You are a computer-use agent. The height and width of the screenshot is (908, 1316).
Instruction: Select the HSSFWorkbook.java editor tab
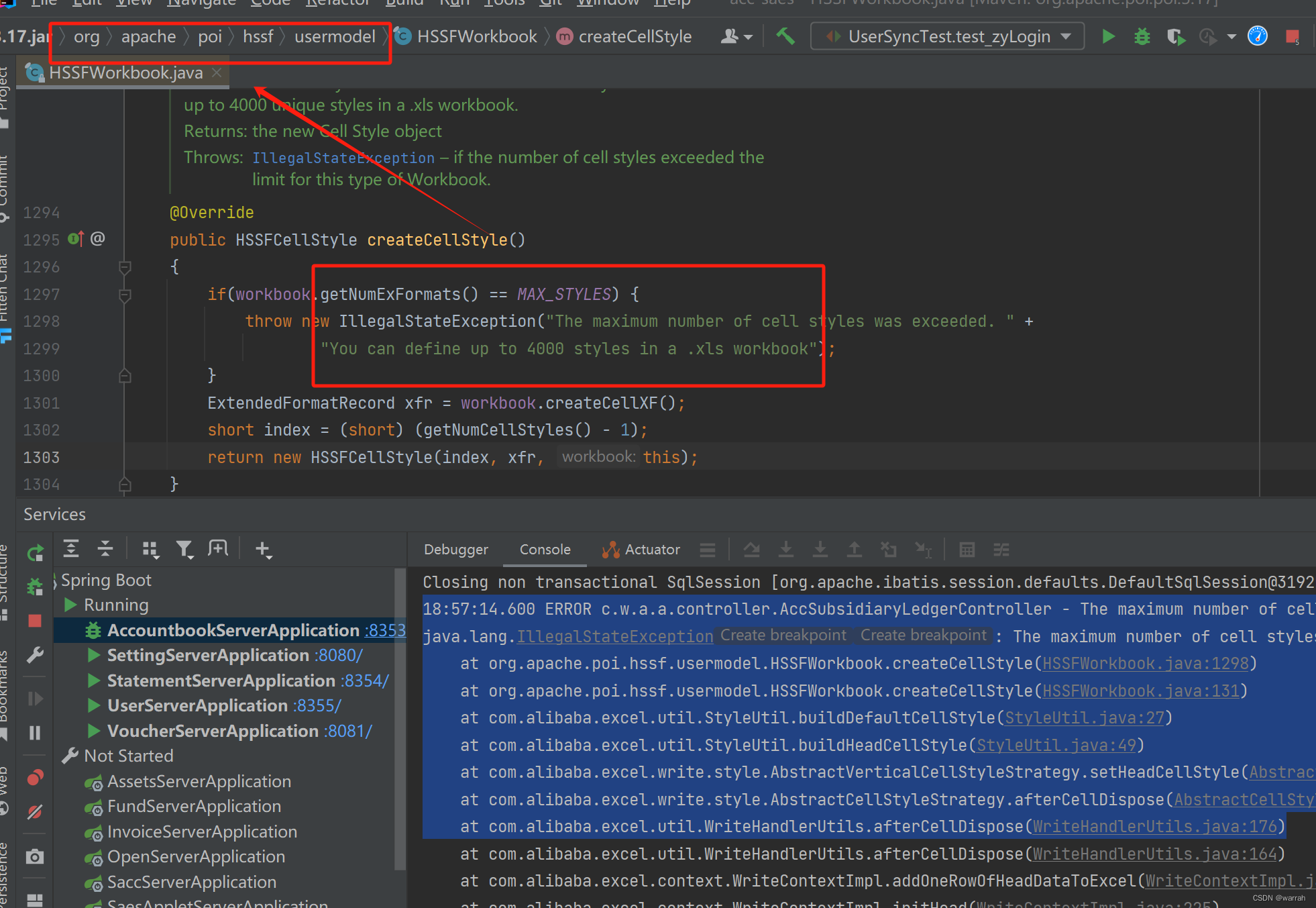coord(124,72)
